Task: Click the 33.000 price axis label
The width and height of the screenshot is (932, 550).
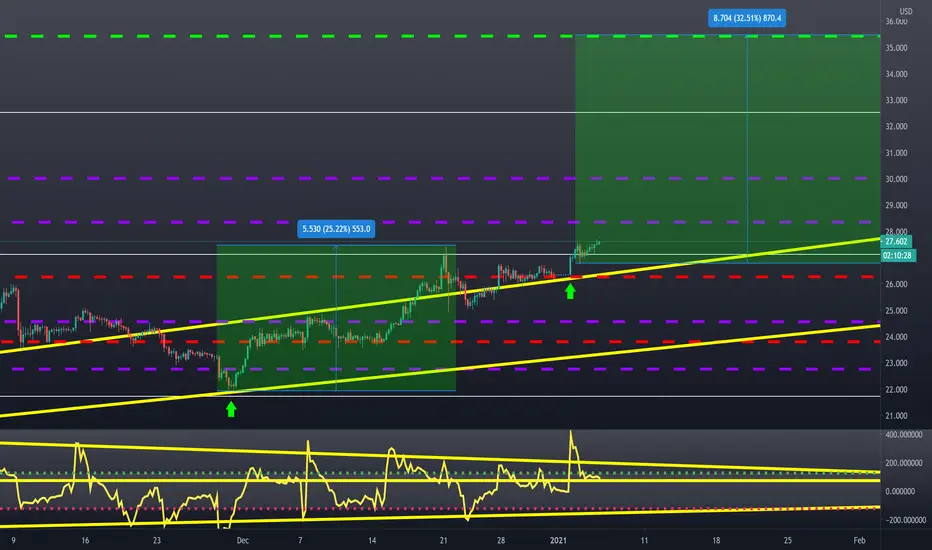Action: pyautogui.click(x=896, y=100)
